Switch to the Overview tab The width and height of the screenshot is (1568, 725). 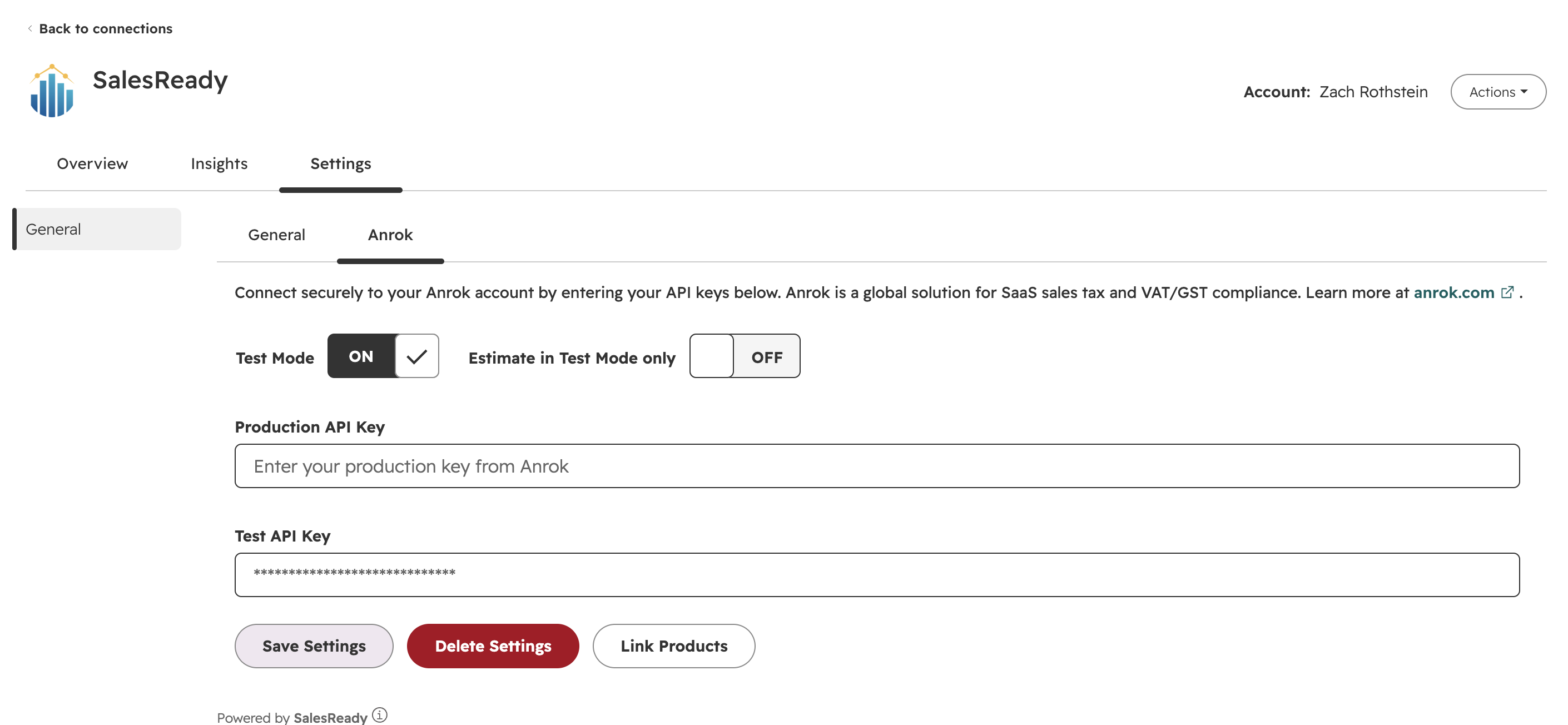coord(92,164)
